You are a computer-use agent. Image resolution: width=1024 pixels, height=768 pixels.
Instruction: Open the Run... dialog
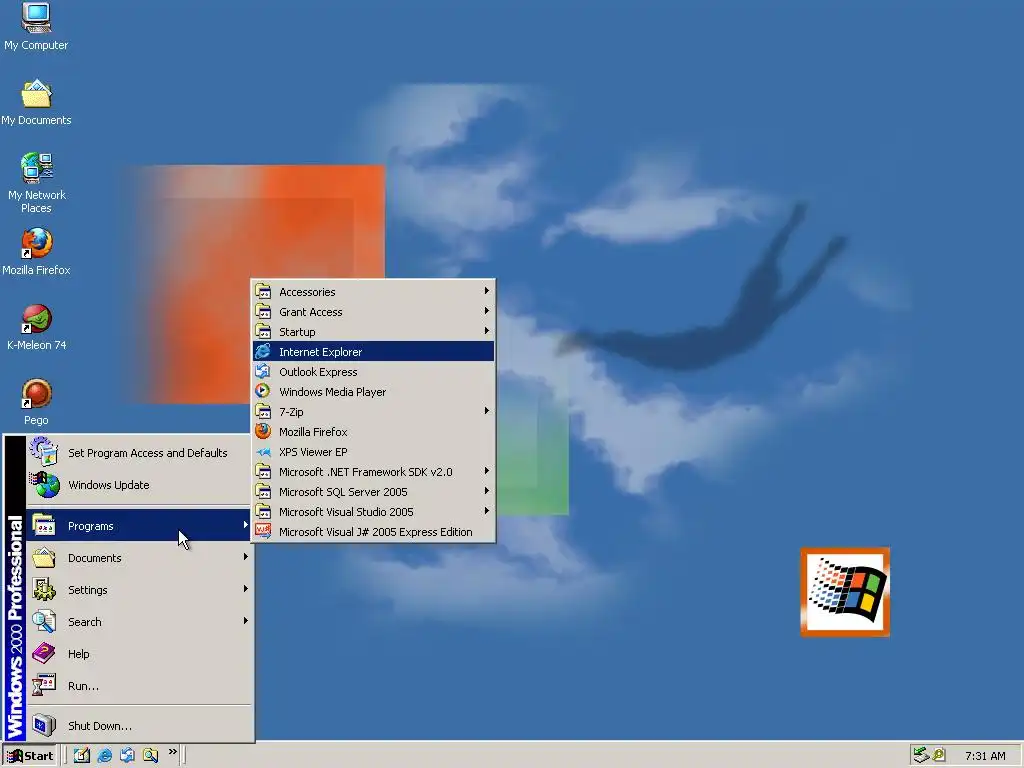pyautogui.click(x=138, y=686)
